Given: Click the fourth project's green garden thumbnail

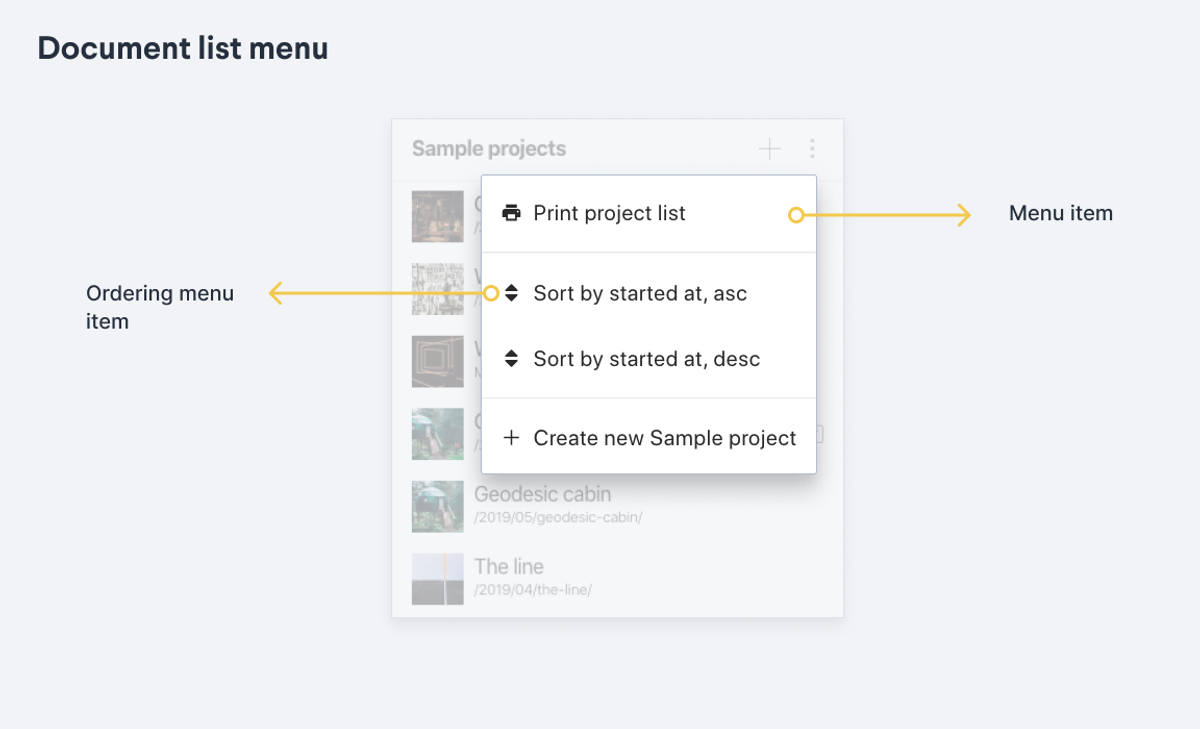Looking at the screenshot, I should (437, 433).
